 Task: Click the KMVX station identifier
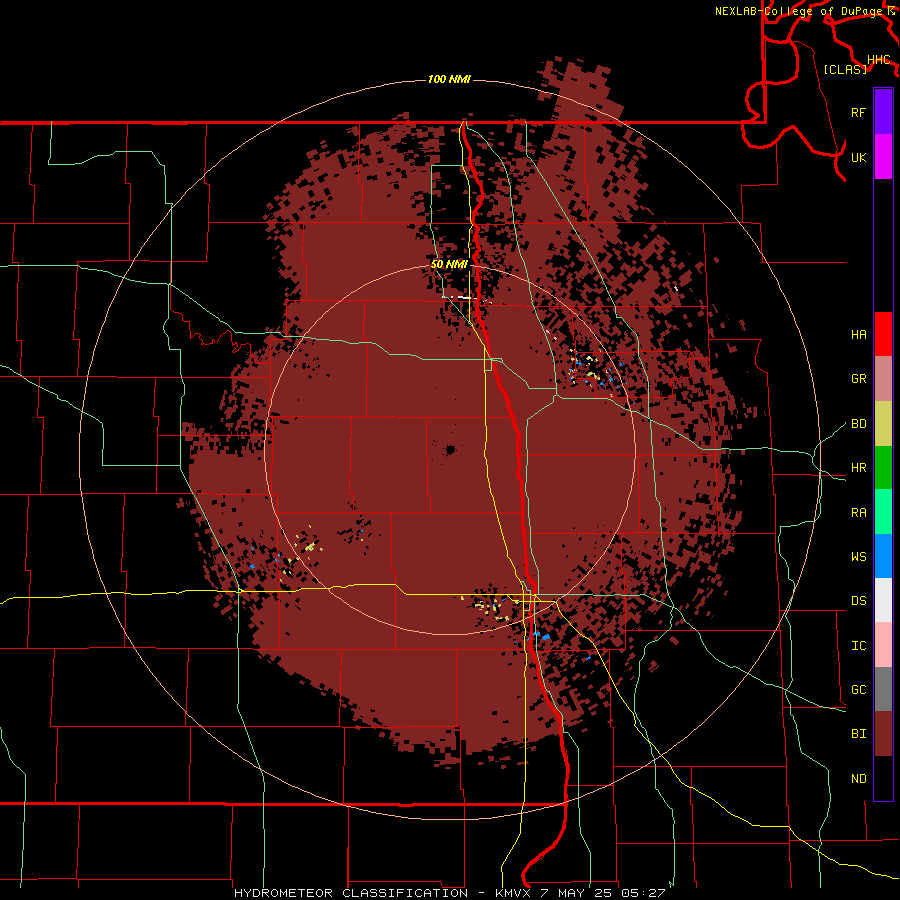tap(515, 893)
